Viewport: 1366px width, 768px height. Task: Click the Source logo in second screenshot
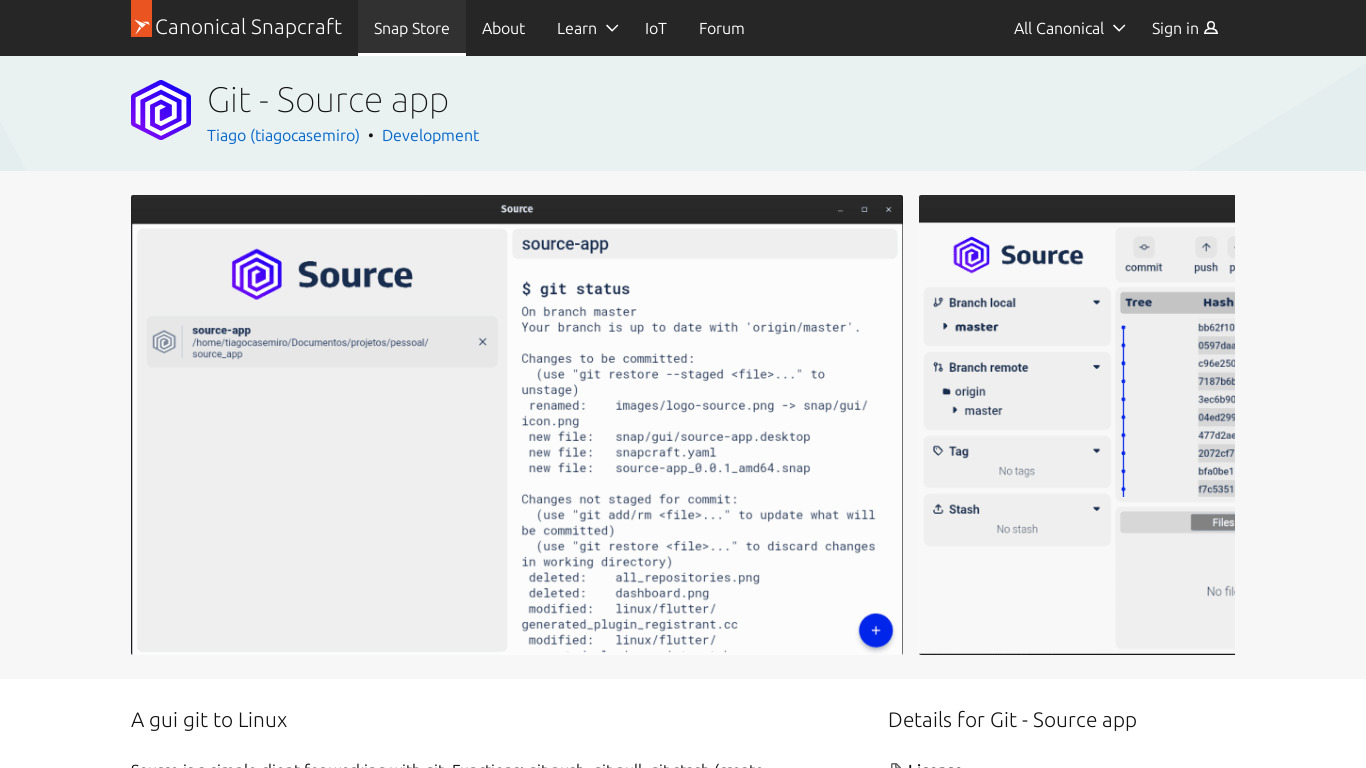(x=1018, y=255)
